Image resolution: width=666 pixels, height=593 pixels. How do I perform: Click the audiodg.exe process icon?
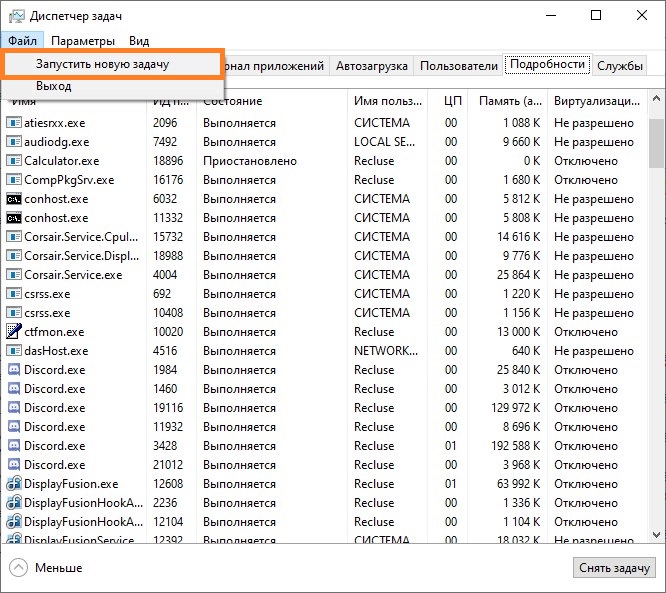tap(14, 141)
